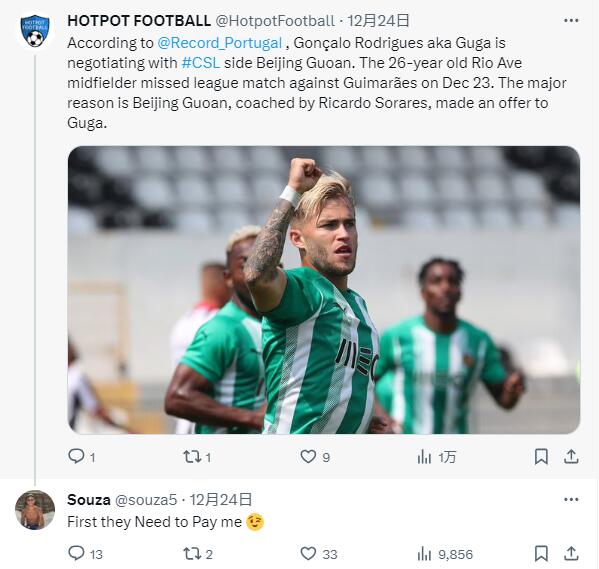The image size is (599, 569).
Task: Share Souza's reply
Action: pyautogui.click(x=571, y=553)
